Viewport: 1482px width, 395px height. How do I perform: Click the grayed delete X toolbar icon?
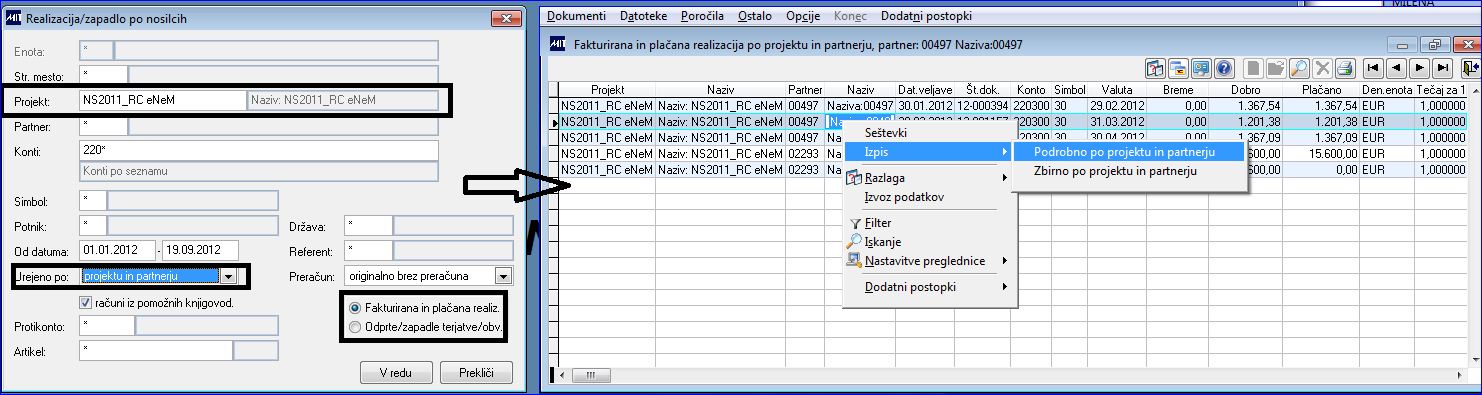pos(1322,68)
